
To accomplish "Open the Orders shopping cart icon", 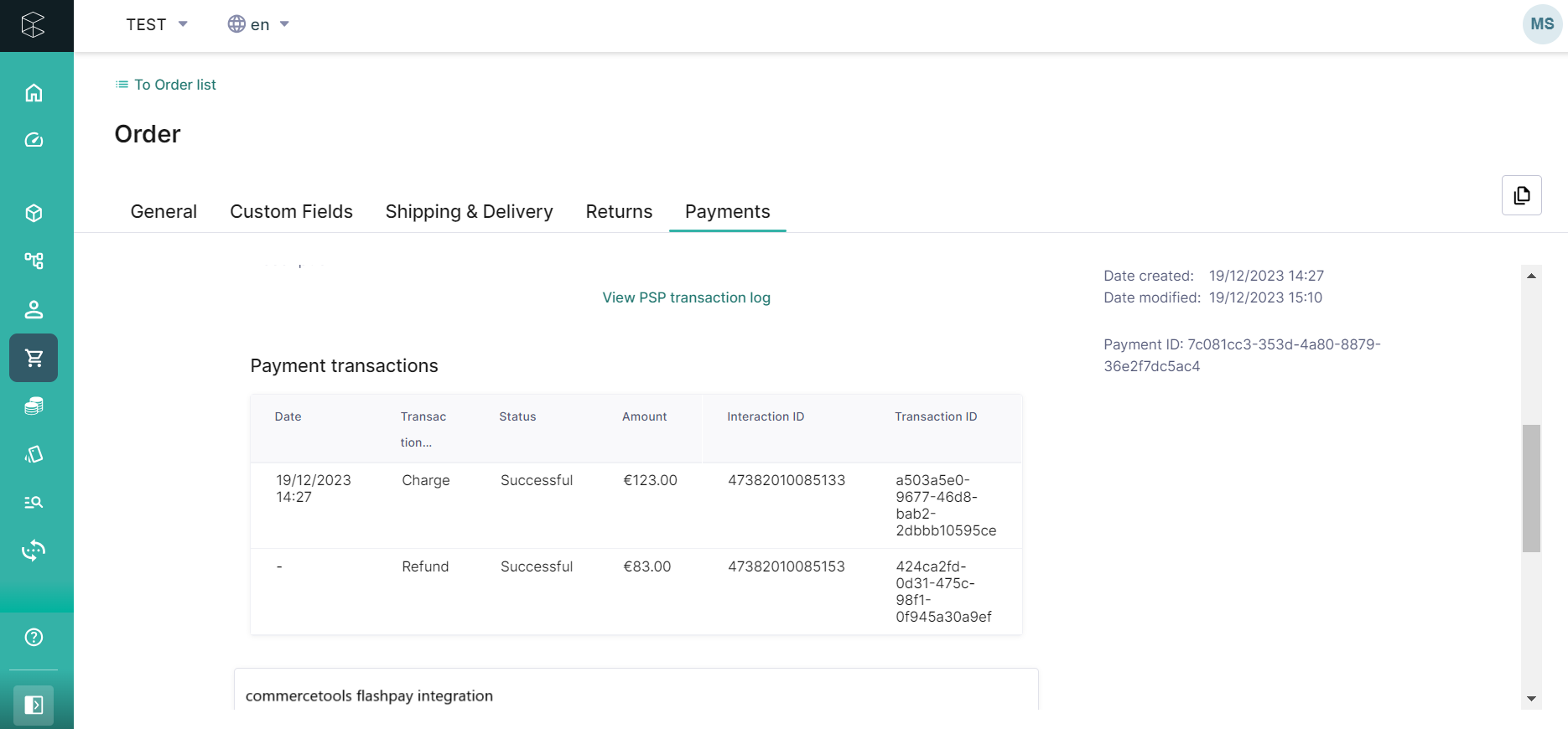I will [x=34, y=358].
